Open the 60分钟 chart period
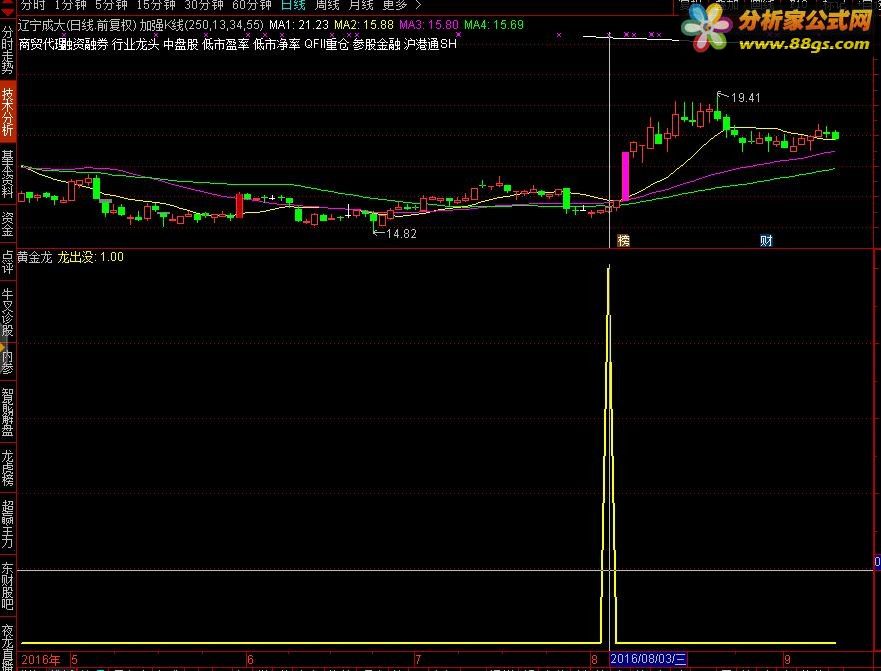 click(252, 6)
